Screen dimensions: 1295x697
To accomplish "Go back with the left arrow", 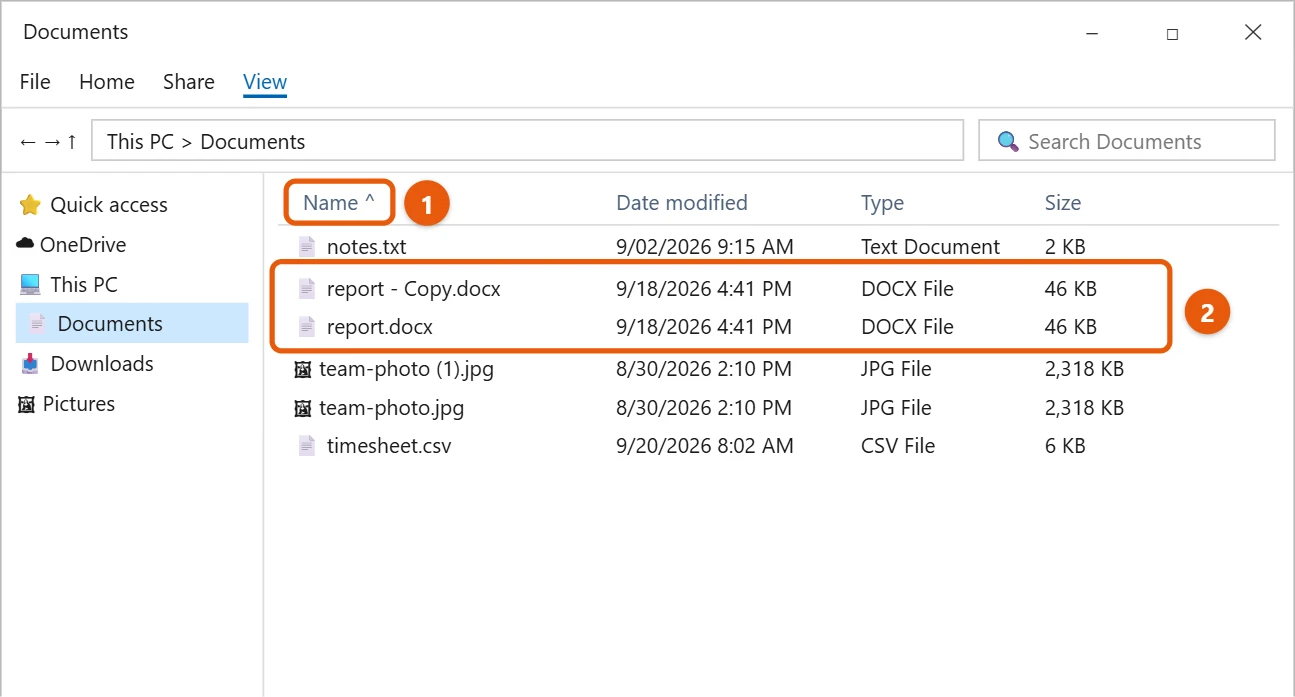I will (29, 142).
